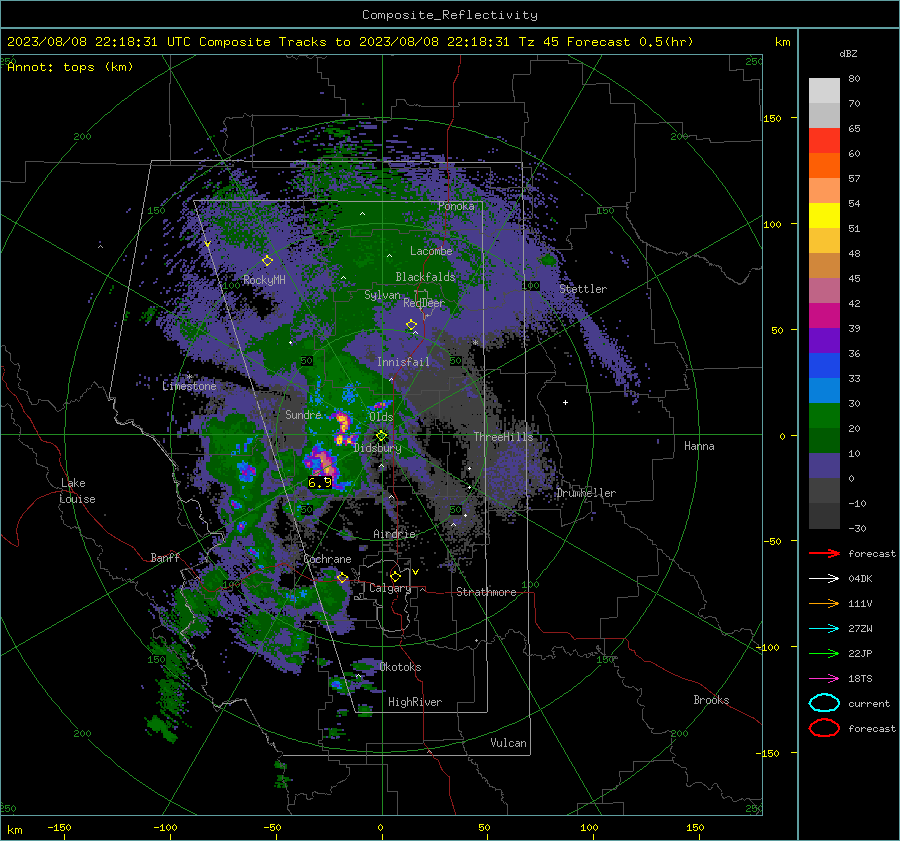The height and width of the screenshot is (841, 900).
Task: Select the white 04DK arrow icon
Action: coord(824,579)
